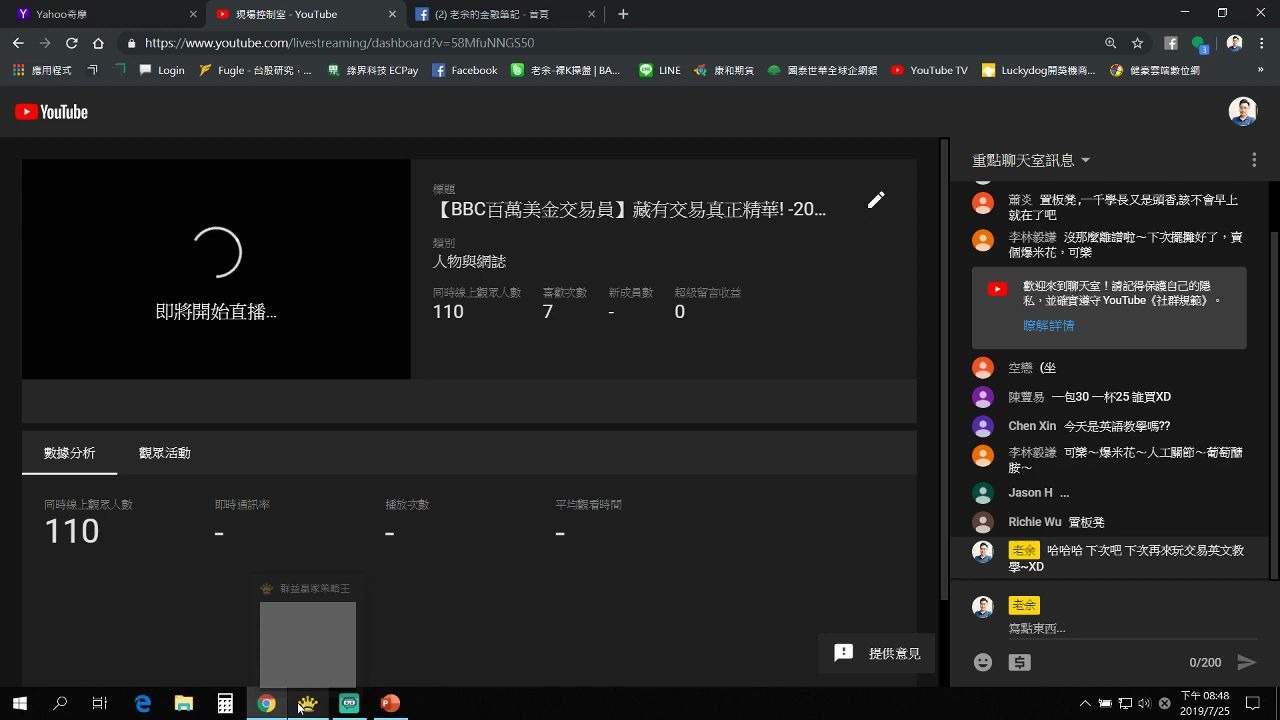Open Chrome on the taskbar
The width and height of the screenshot is (1280, 720).
click(x=266, y=703)
